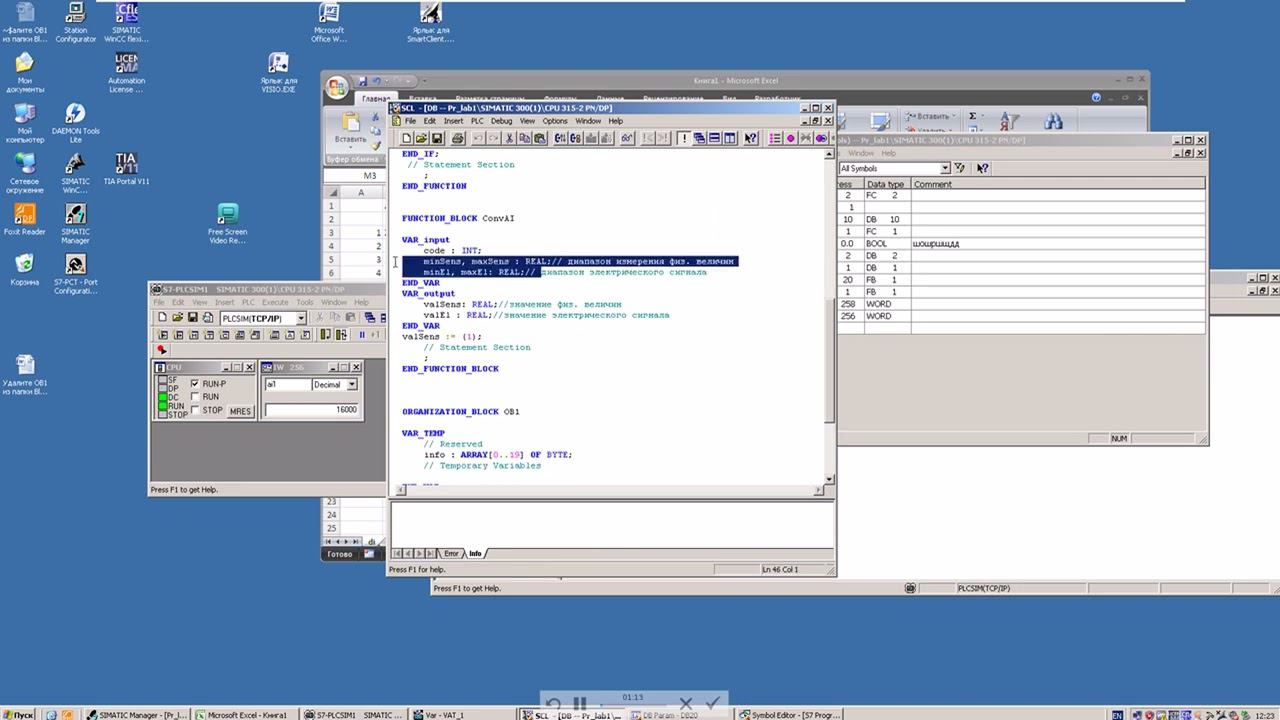The image size is (1280, 720).
Task: Switch to Microsoft Excel in taskbar
Action: [x=245, y=715]
